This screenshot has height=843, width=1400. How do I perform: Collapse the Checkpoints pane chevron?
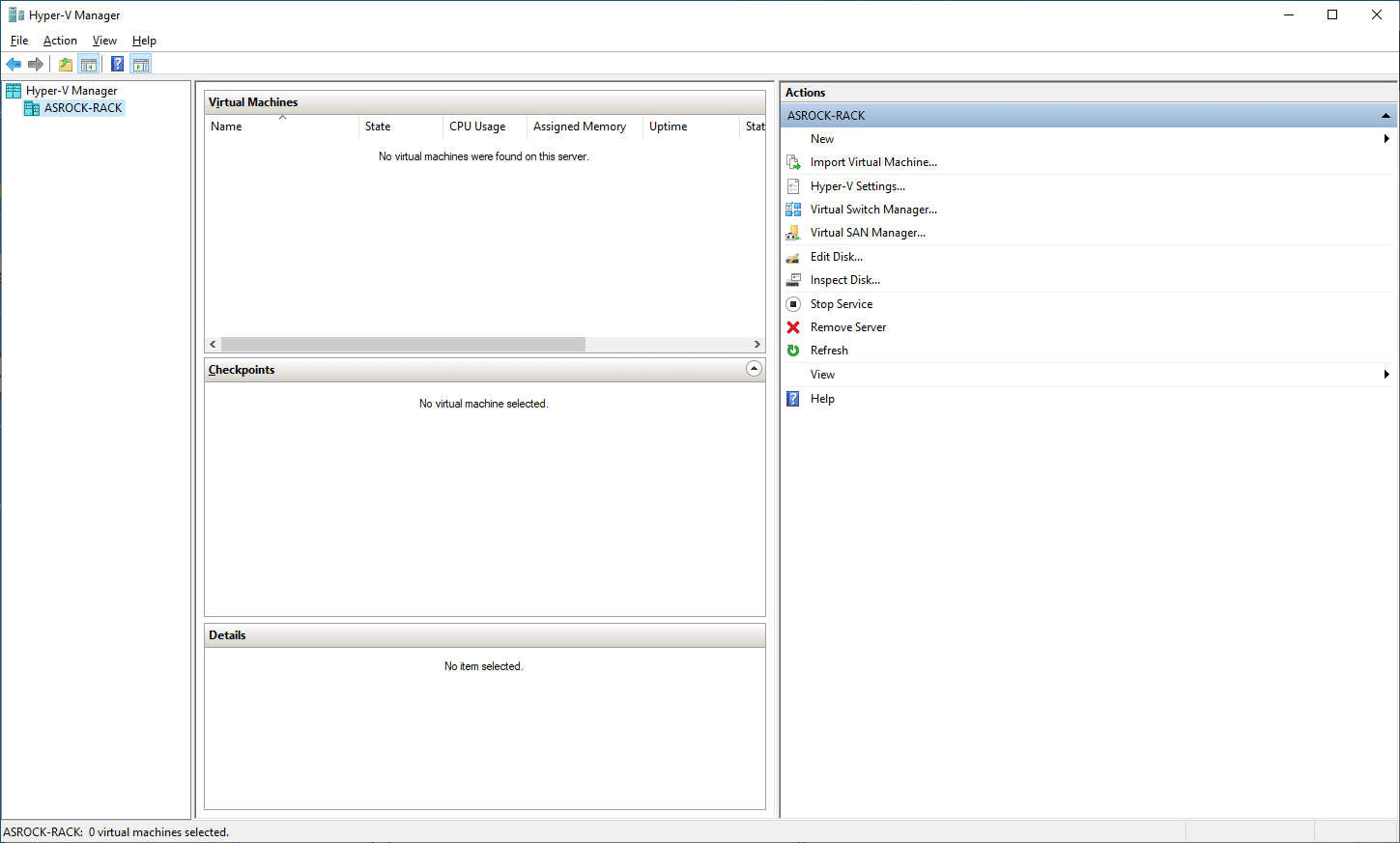pyautogui.click(x=755, y=369)
